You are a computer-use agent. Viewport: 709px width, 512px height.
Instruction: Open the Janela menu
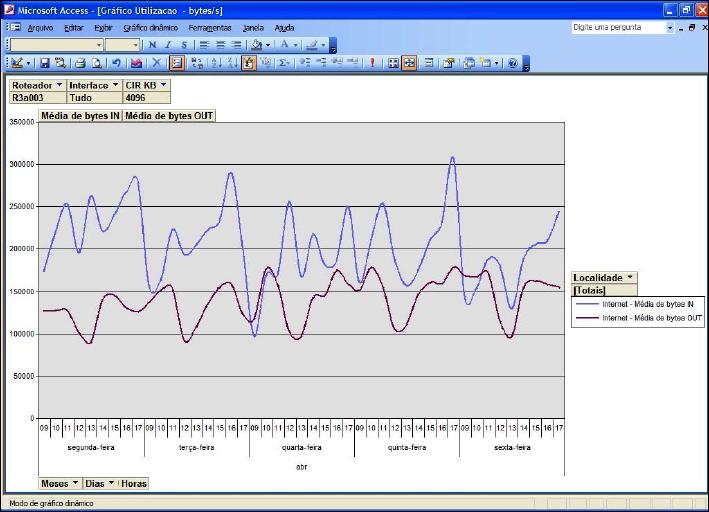[253, 28]
